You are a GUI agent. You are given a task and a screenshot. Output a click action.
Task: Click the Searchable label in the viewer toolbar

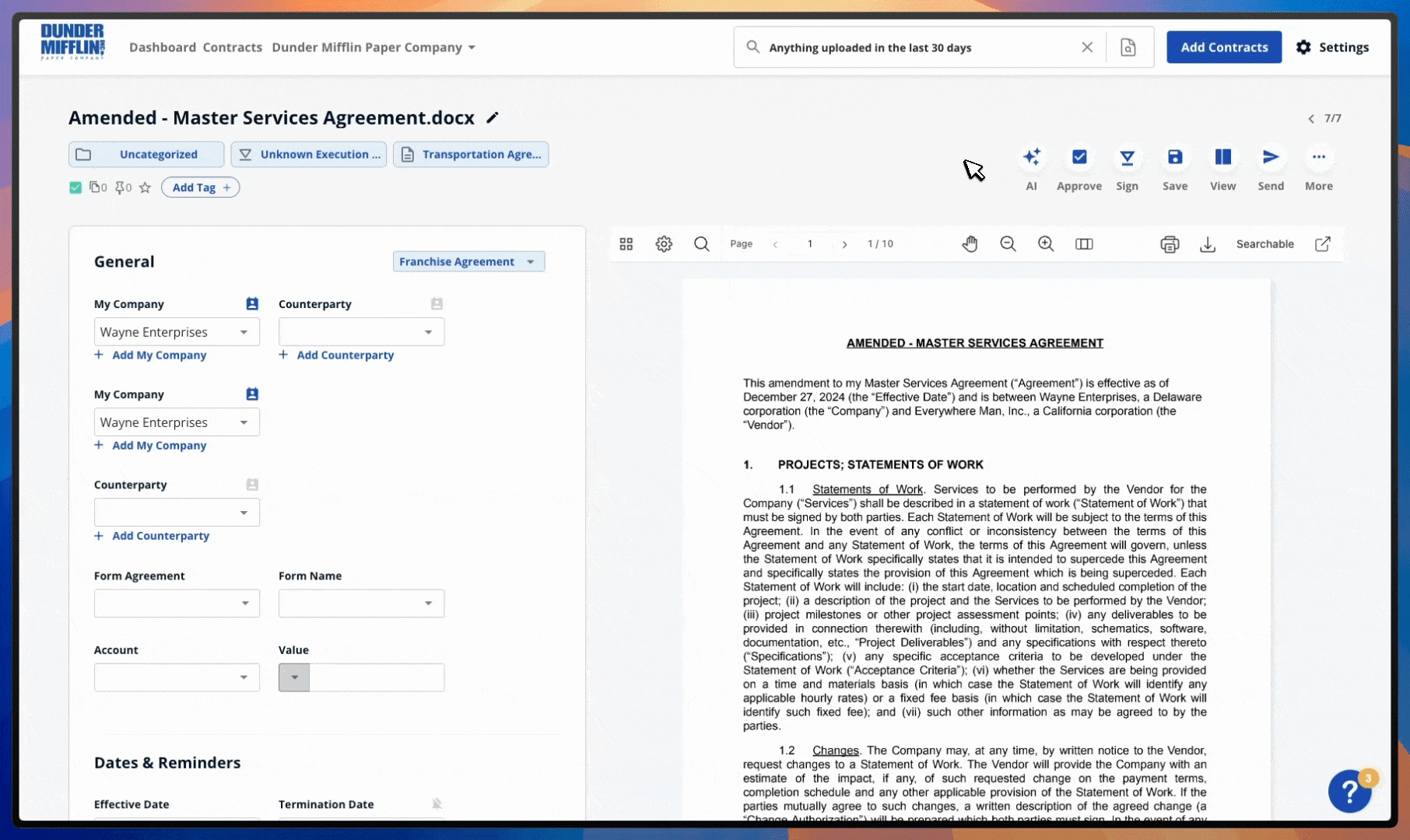(x=1264, y=244)
